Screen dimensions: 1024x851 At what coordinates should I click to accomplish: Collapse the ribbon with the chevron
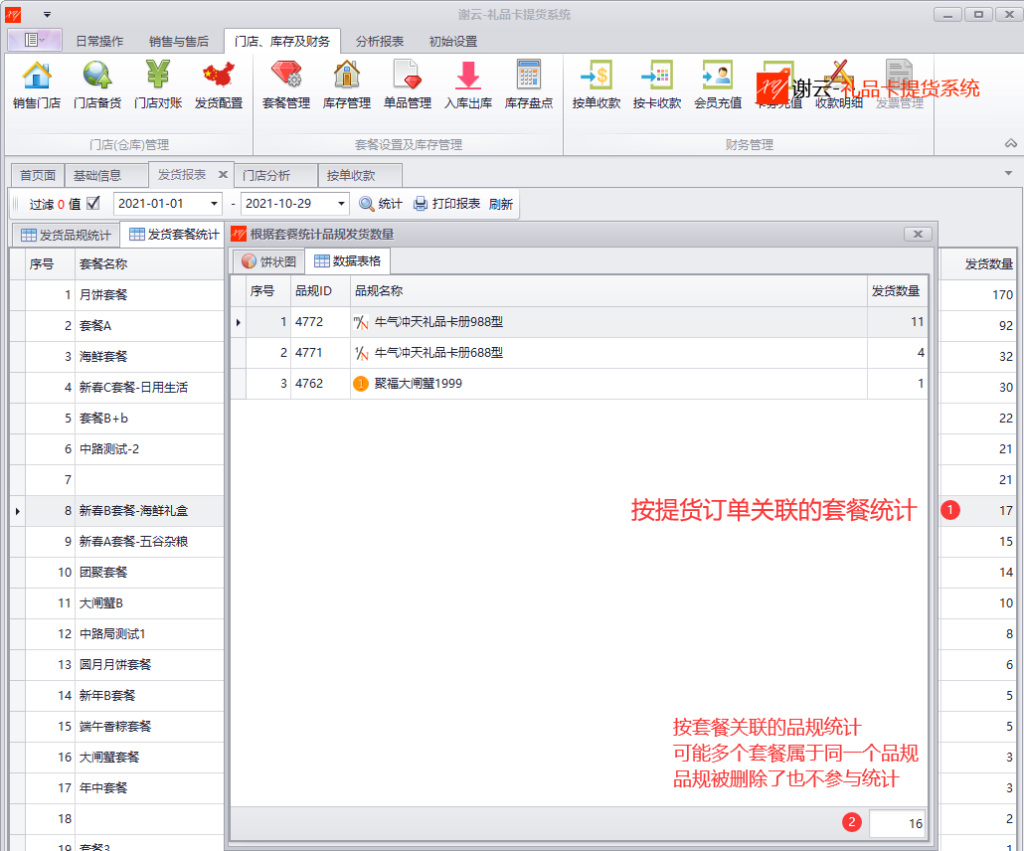pyautogui.click(x=1010, y=143)
